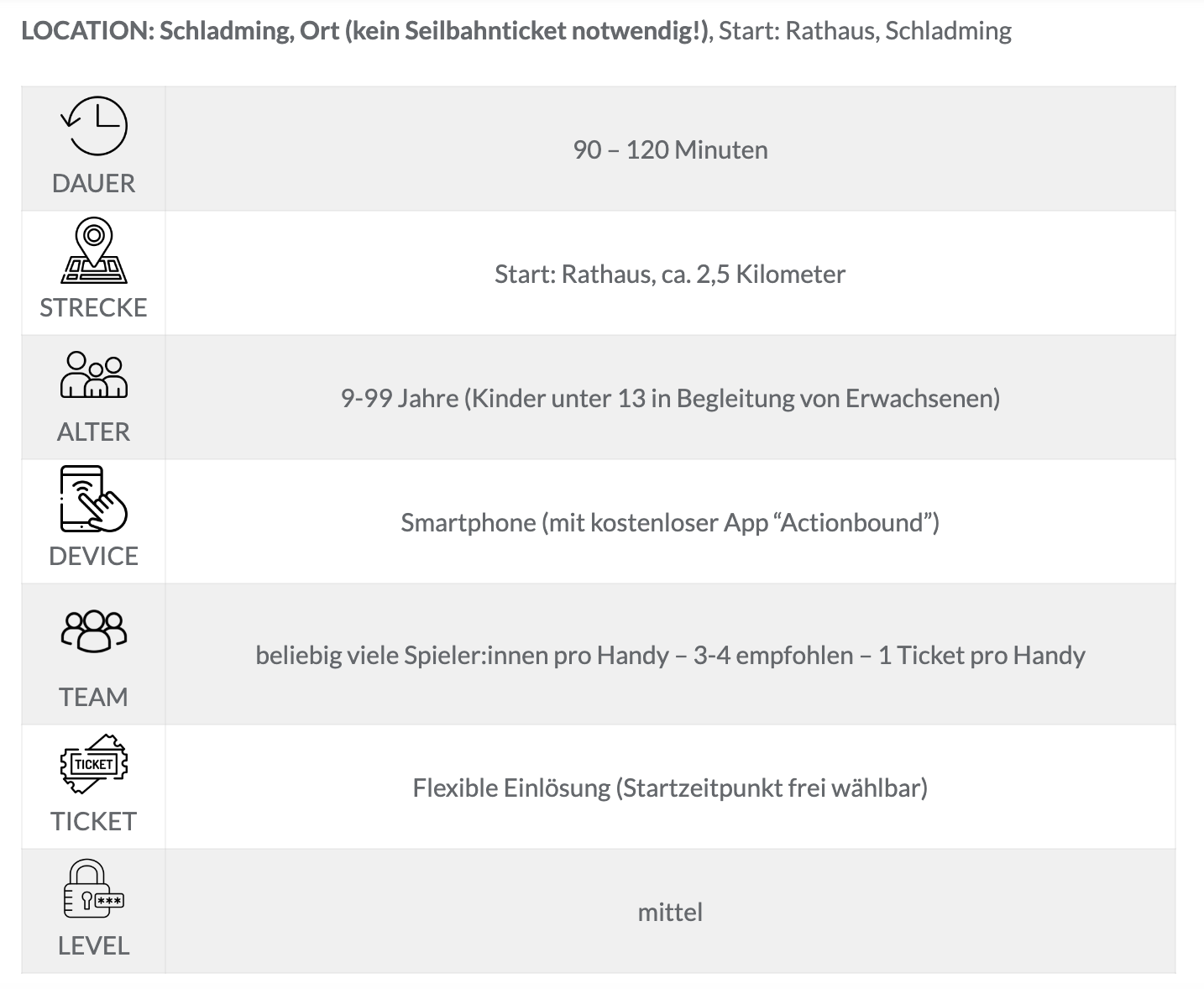Click the "9-99 Jahre" age requirement text
The height and width of the screenshot is (989, 1204).
pyautogui.click(x=670, y=398)
